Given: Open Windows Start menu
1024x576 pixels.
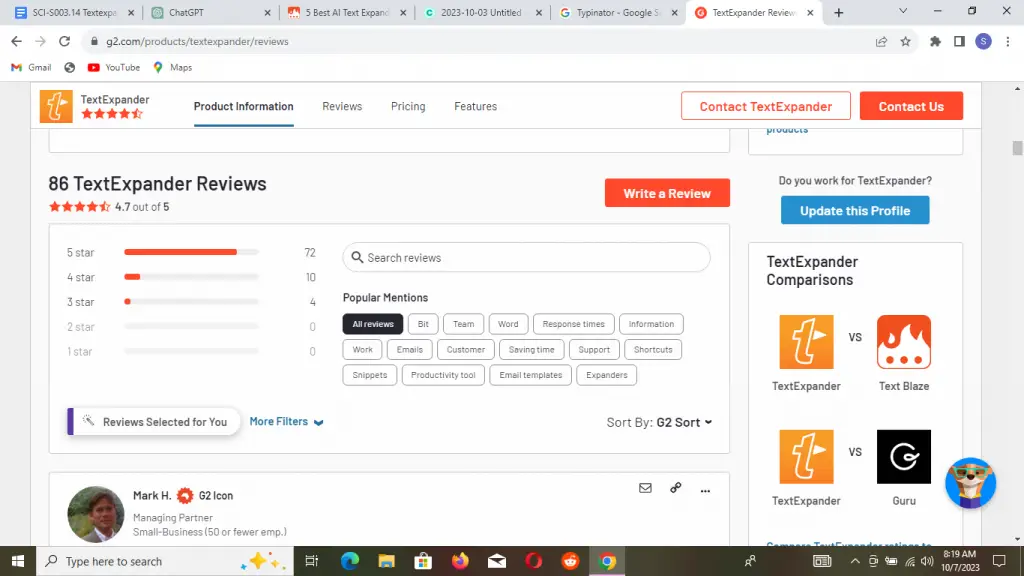Looking at the screenshot, I should point(18,561).
